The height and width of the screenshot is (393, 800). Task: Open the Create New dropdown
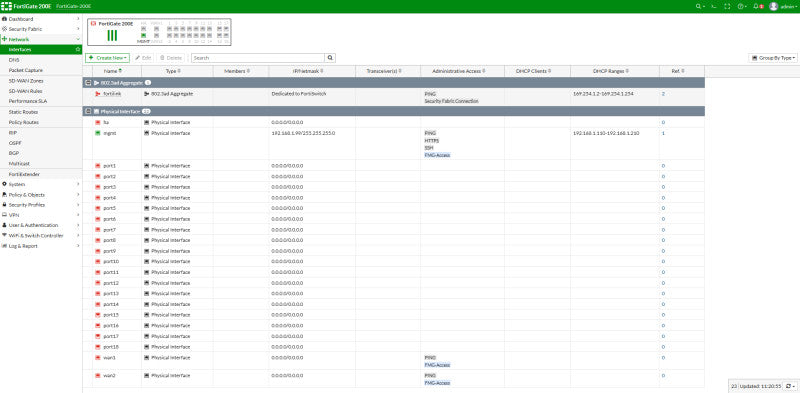(x=107, y=58)
